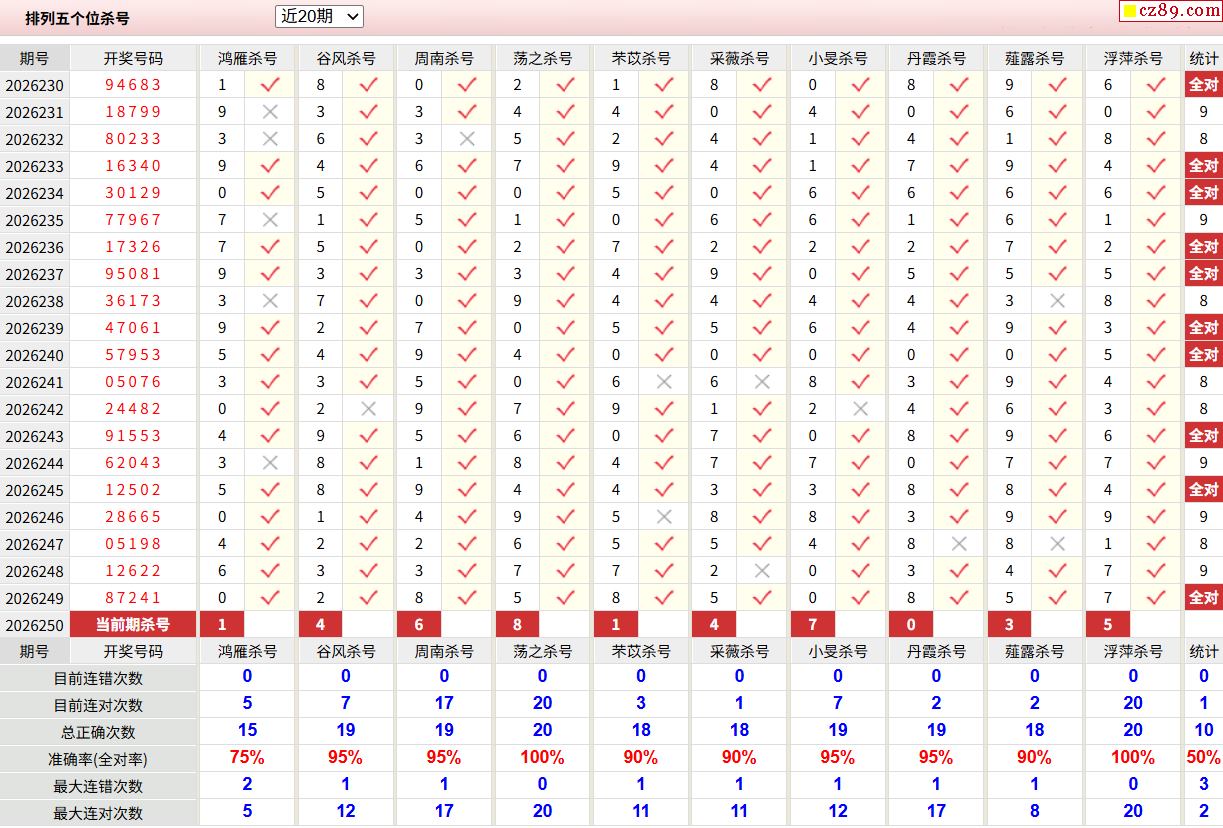Click the check mark for 浮萍杀号 in row 2026230
Screen dimensions: 1223x828
click(x=1156, y=85)
